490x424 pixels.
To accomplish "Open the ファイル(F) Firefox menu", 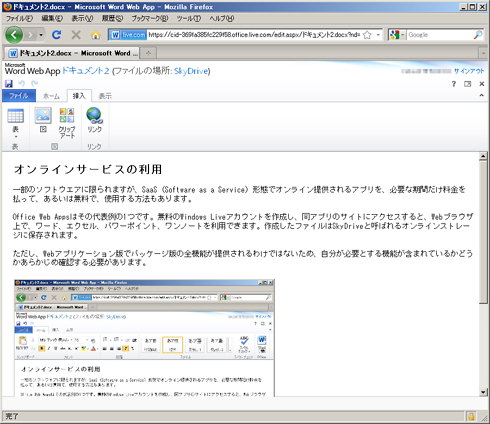I will click(x=20, y=18).
